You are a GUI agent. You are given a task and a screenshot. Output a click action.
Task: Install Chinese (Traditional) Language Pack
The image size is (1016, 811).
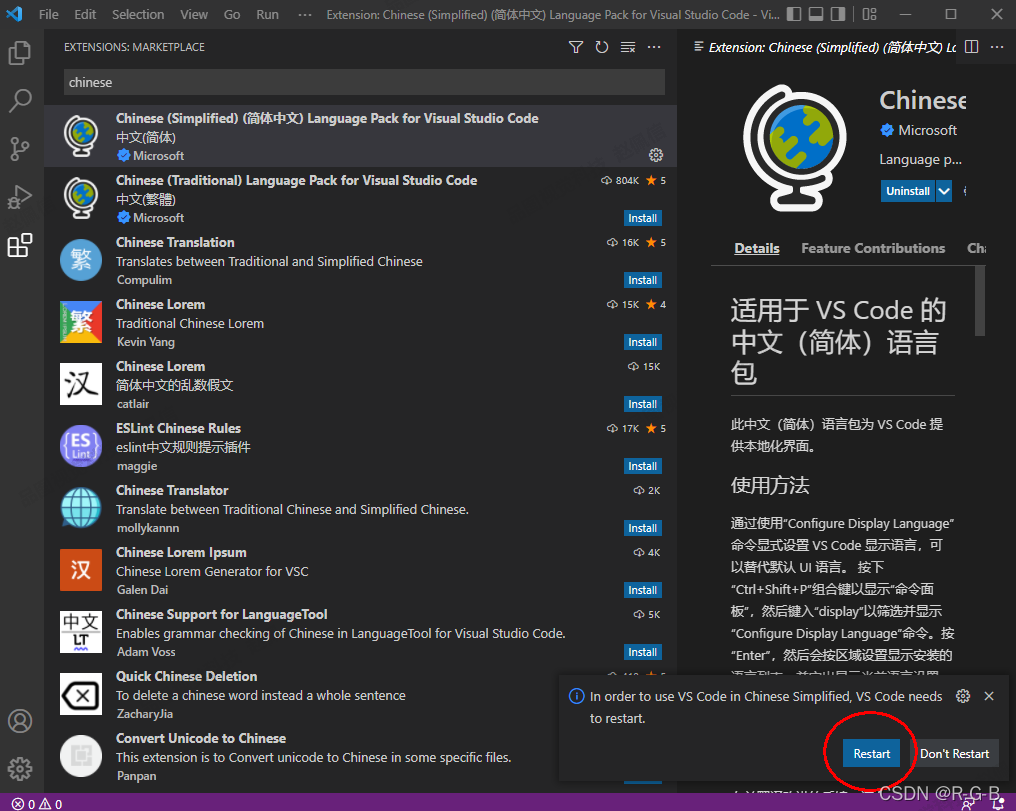point(642,218)
